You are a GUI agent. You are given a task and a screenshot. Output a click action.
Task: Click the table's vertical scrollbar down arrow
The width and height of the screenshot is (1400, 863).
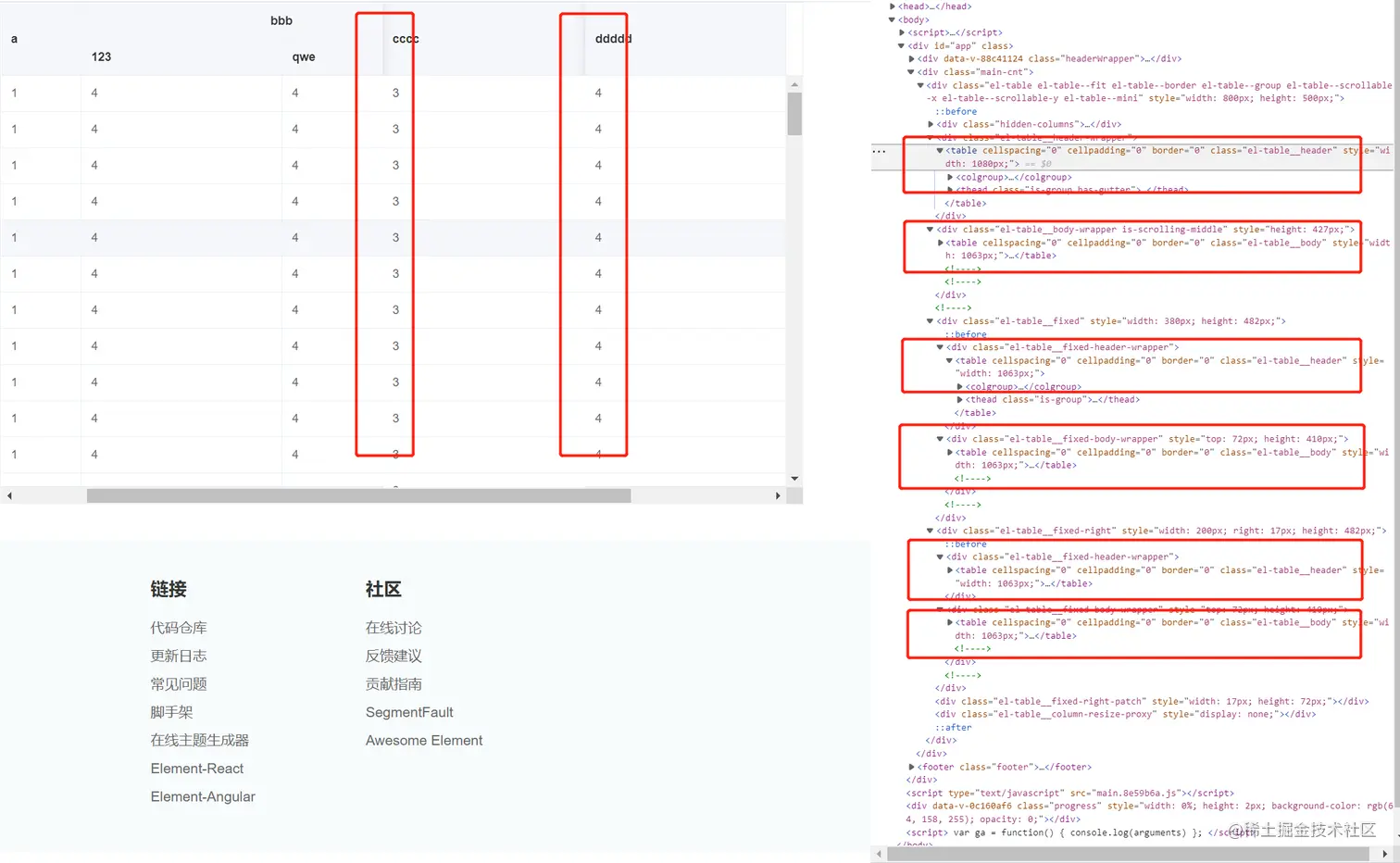click(794, 479)
